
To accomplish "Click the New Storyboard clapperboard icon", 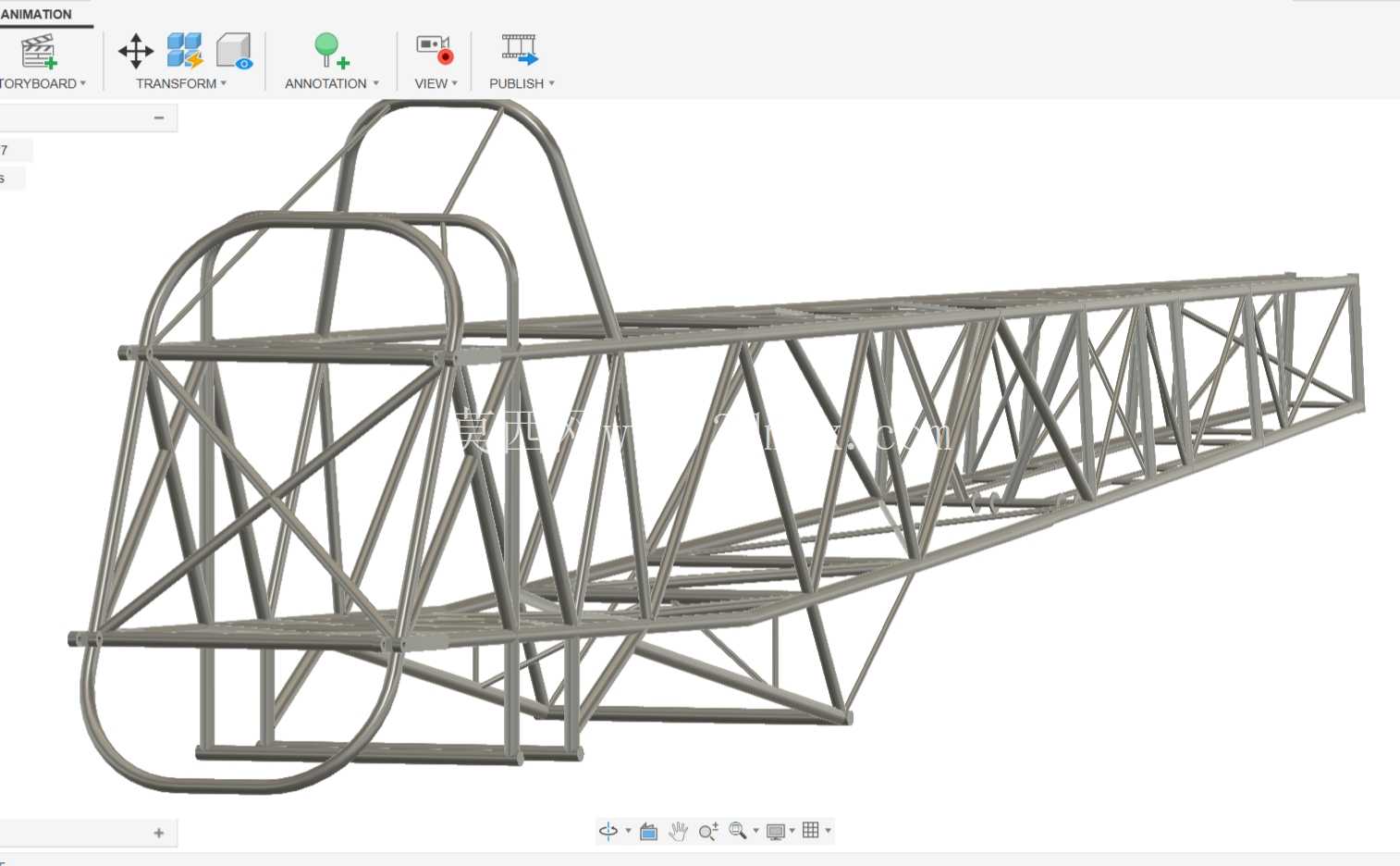I will (39, 51).
